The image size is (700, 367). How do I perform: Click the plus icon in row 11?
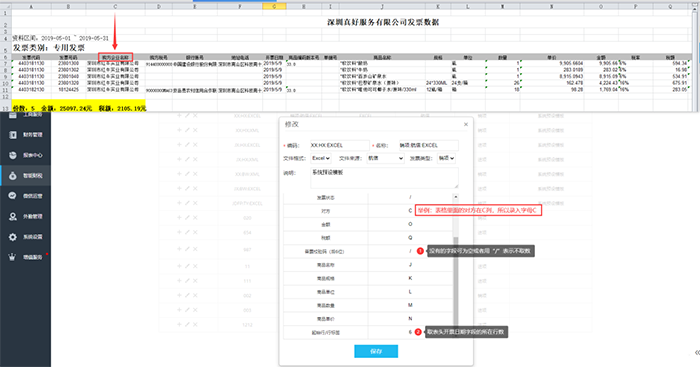(x=179, y=266)
